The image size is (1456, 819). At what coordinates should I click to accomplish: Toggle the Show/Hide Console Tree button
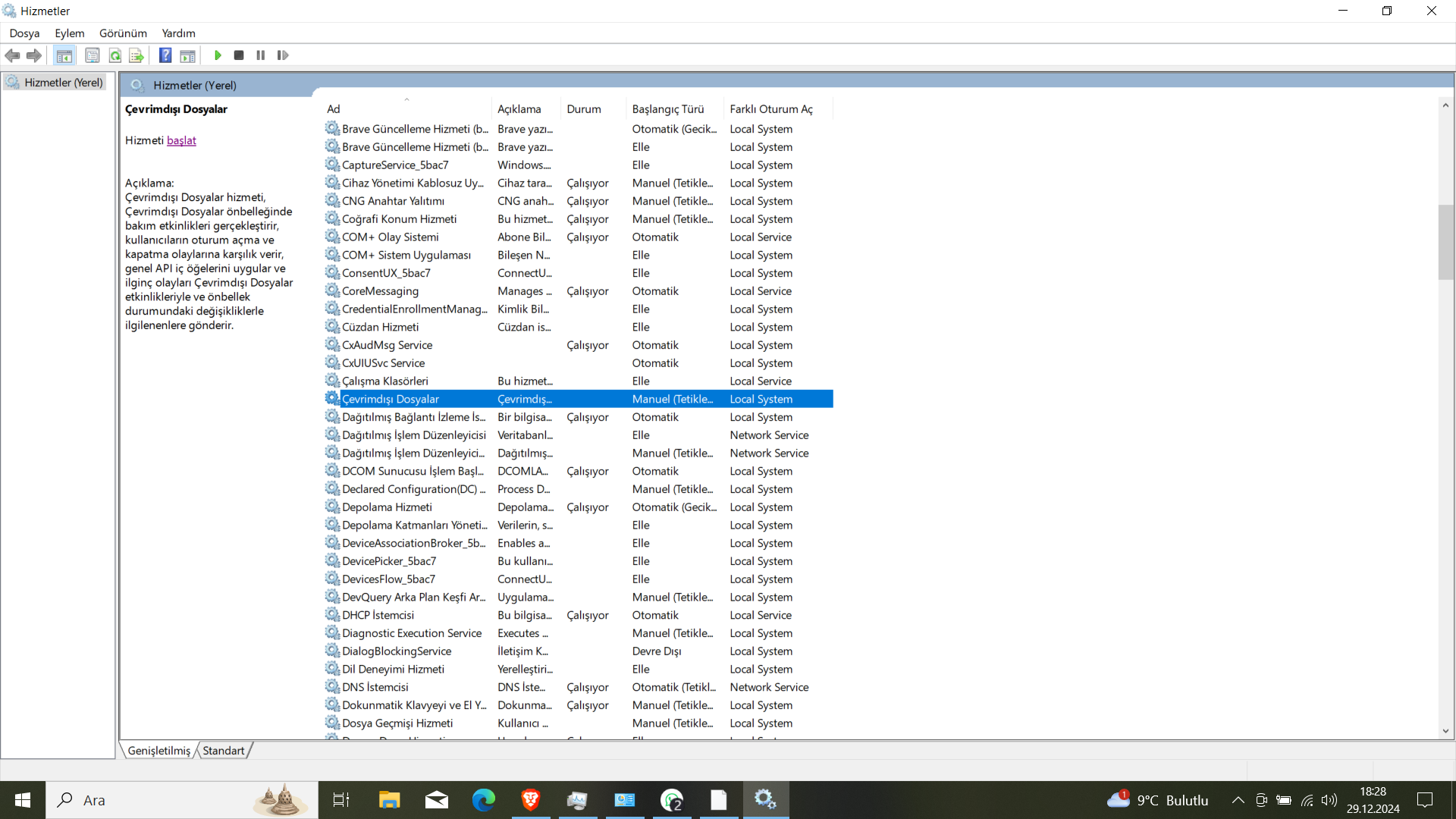pyautogui.click(x=64, y=55)
